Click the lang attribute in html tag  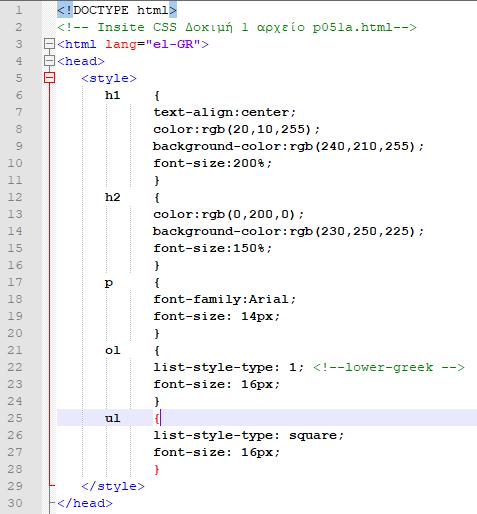121,44
